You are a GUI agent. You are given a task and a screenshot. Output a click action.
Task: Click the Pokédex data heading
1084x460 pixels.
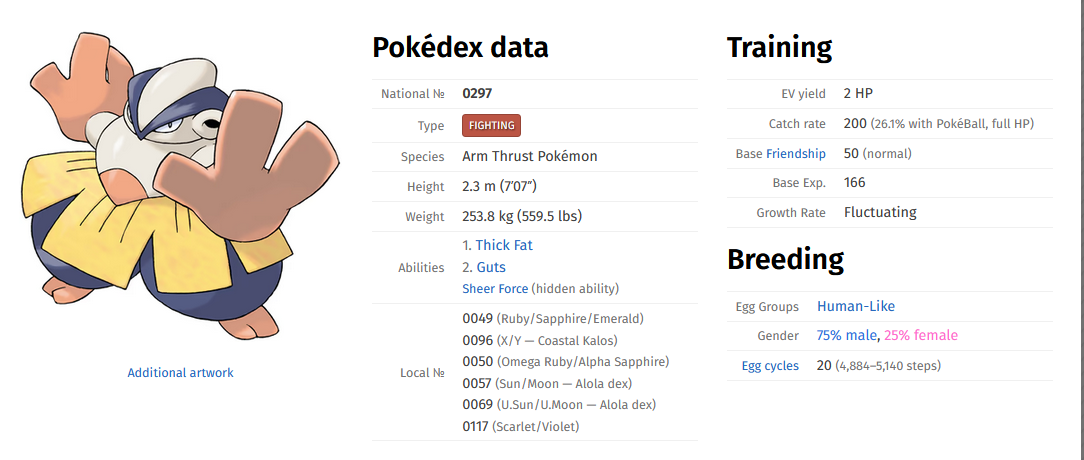pyautogui.click(x=460, y=47)
